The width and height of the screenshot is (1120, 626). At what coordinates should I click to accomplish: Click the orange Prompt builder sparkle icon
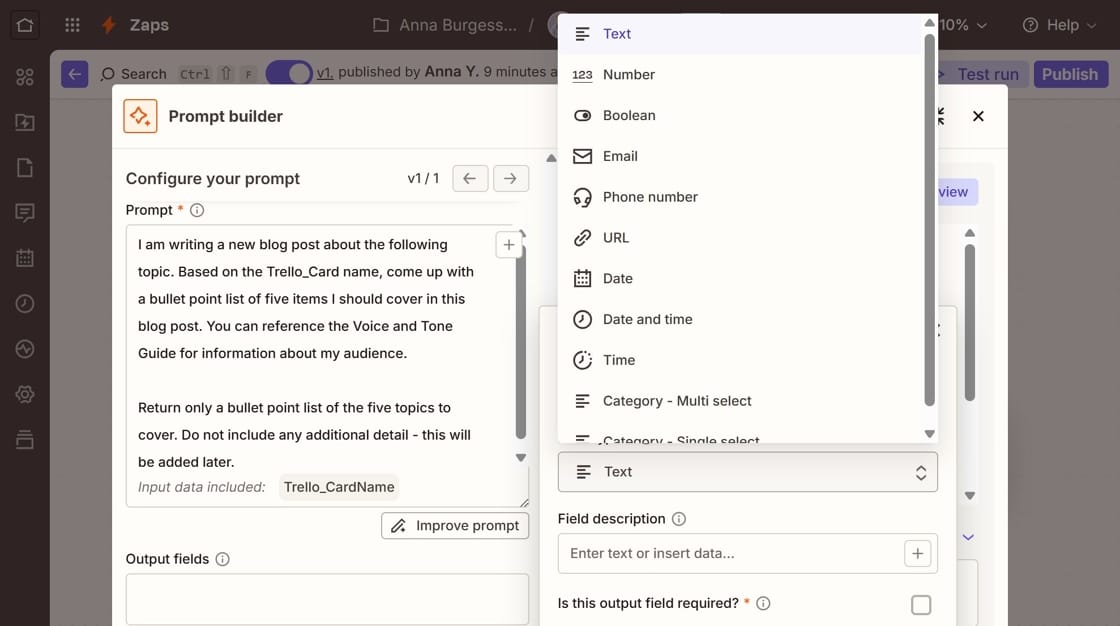[140, 116]
